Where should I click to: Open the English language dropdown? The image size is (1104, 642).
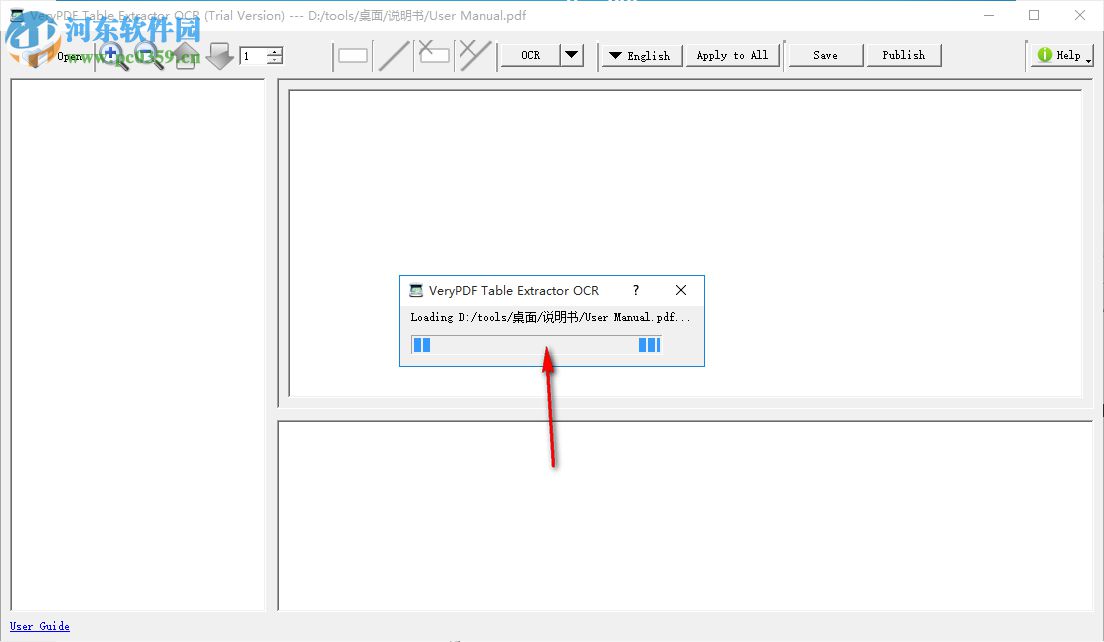(x=640, y=56)
